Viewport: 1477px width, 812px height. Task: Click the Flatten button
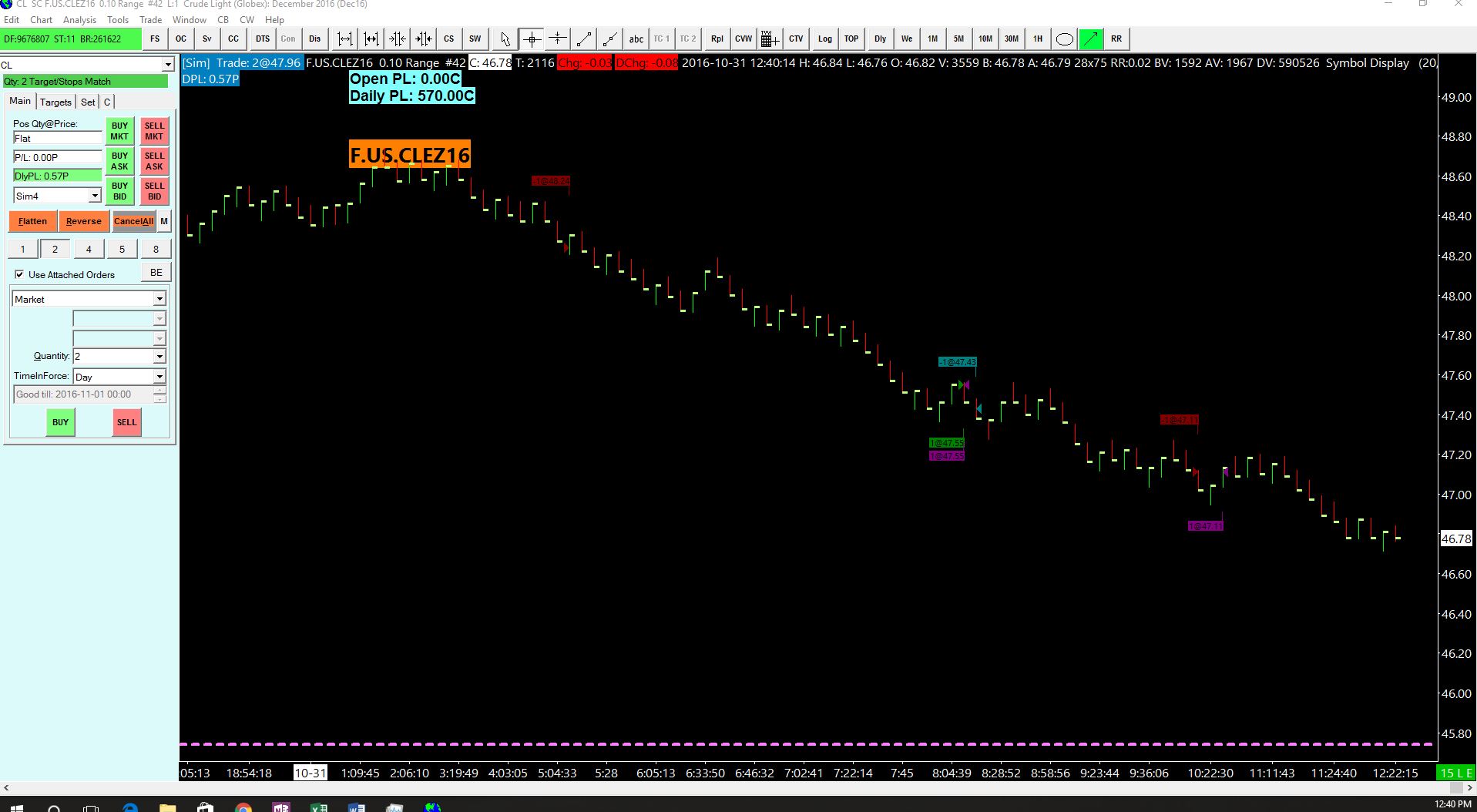pos(33,221)
